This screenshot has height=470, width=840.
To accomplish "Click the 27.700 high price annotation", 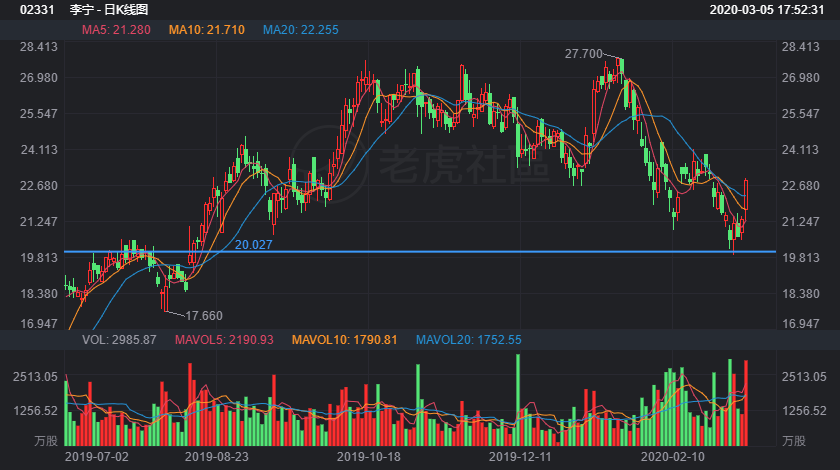I will coord(583,54).
